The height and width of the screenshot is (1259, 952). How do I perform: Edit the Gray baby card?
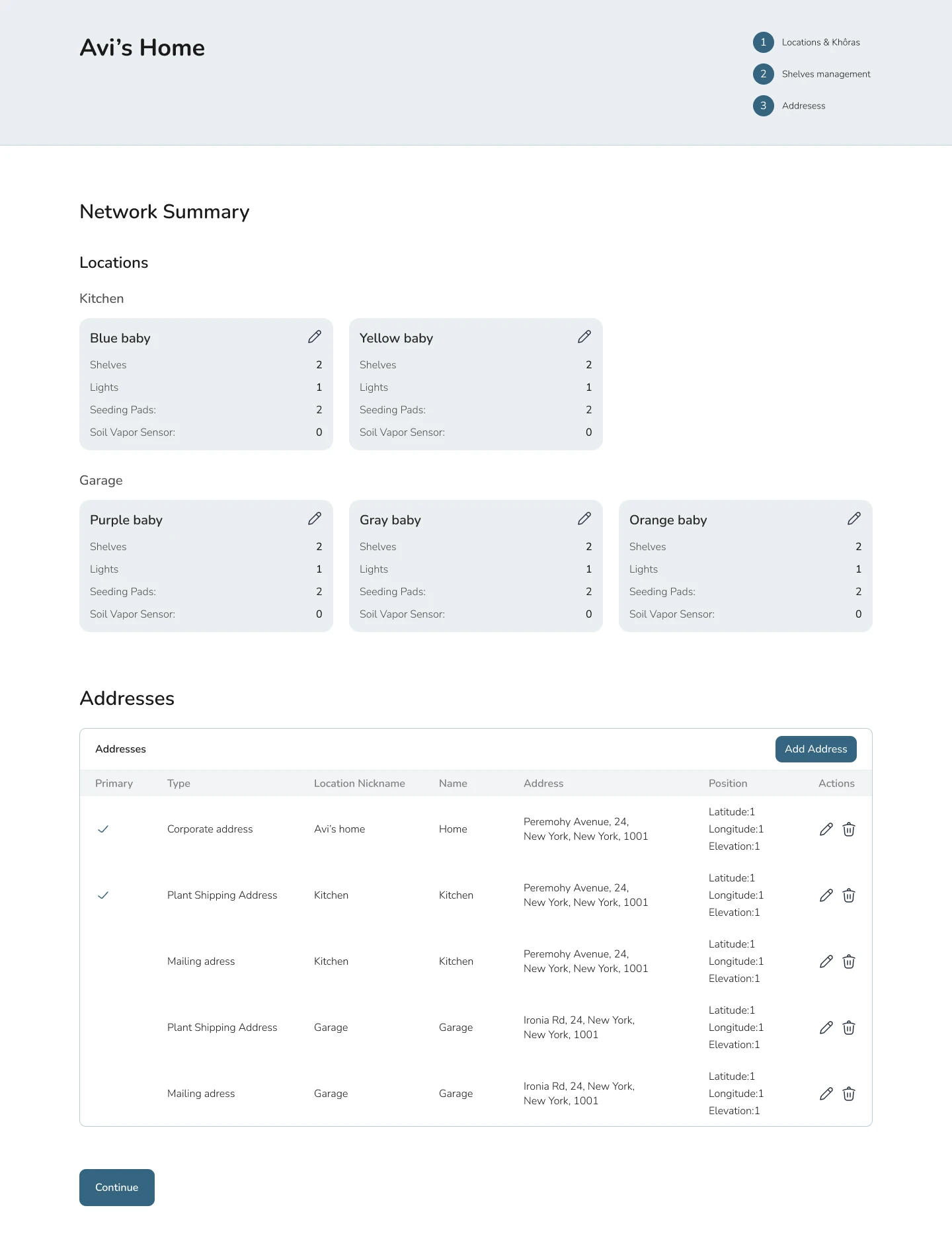(x=584, y=519)
